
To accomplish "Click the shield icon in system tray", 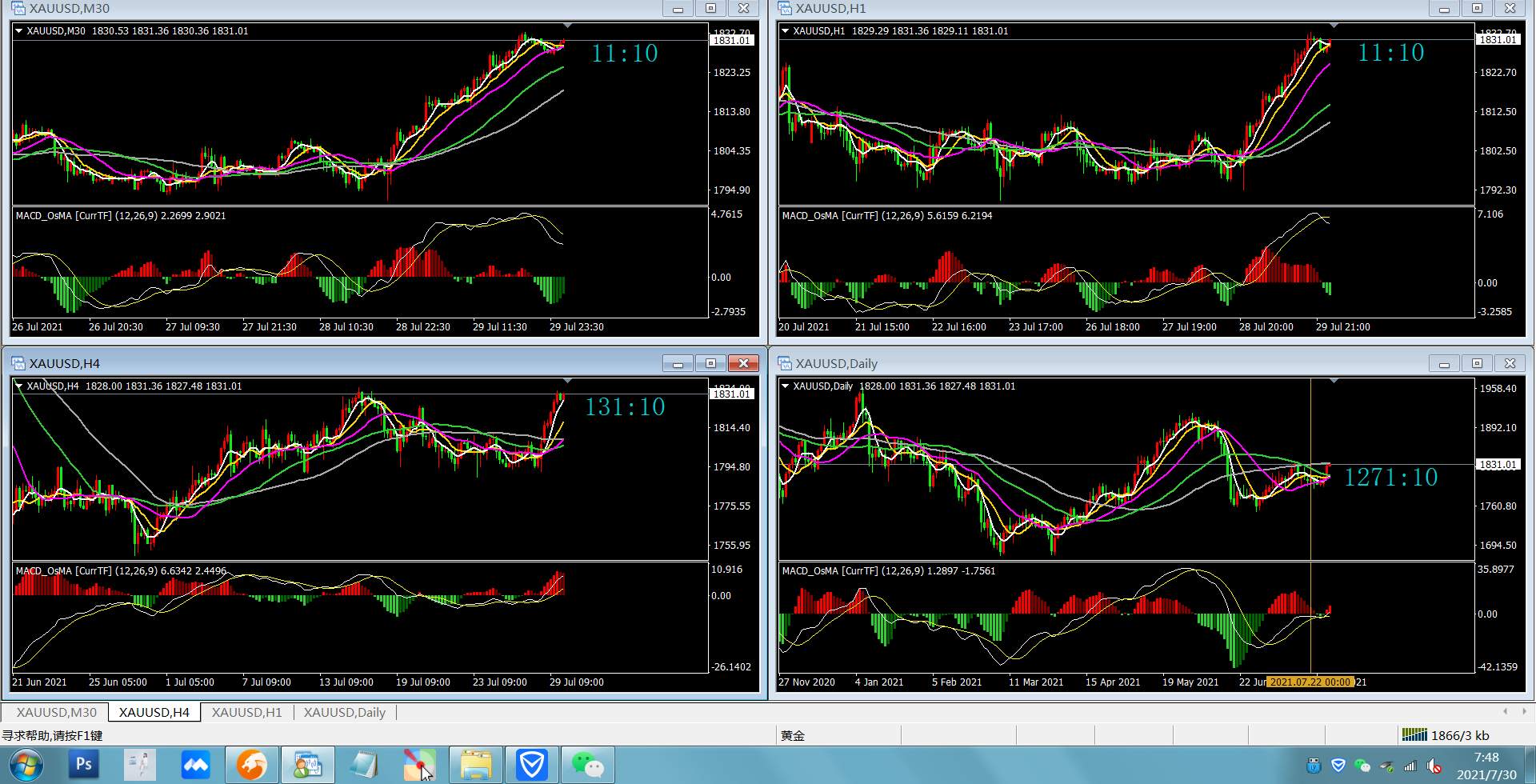I will click(1338, 766).
